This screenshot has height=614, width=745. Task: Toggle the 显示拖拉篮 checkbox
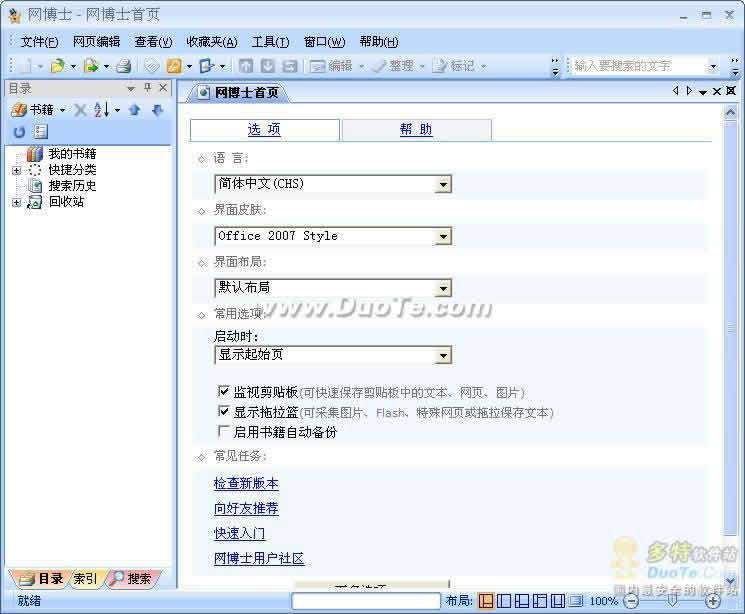(223, 411)
